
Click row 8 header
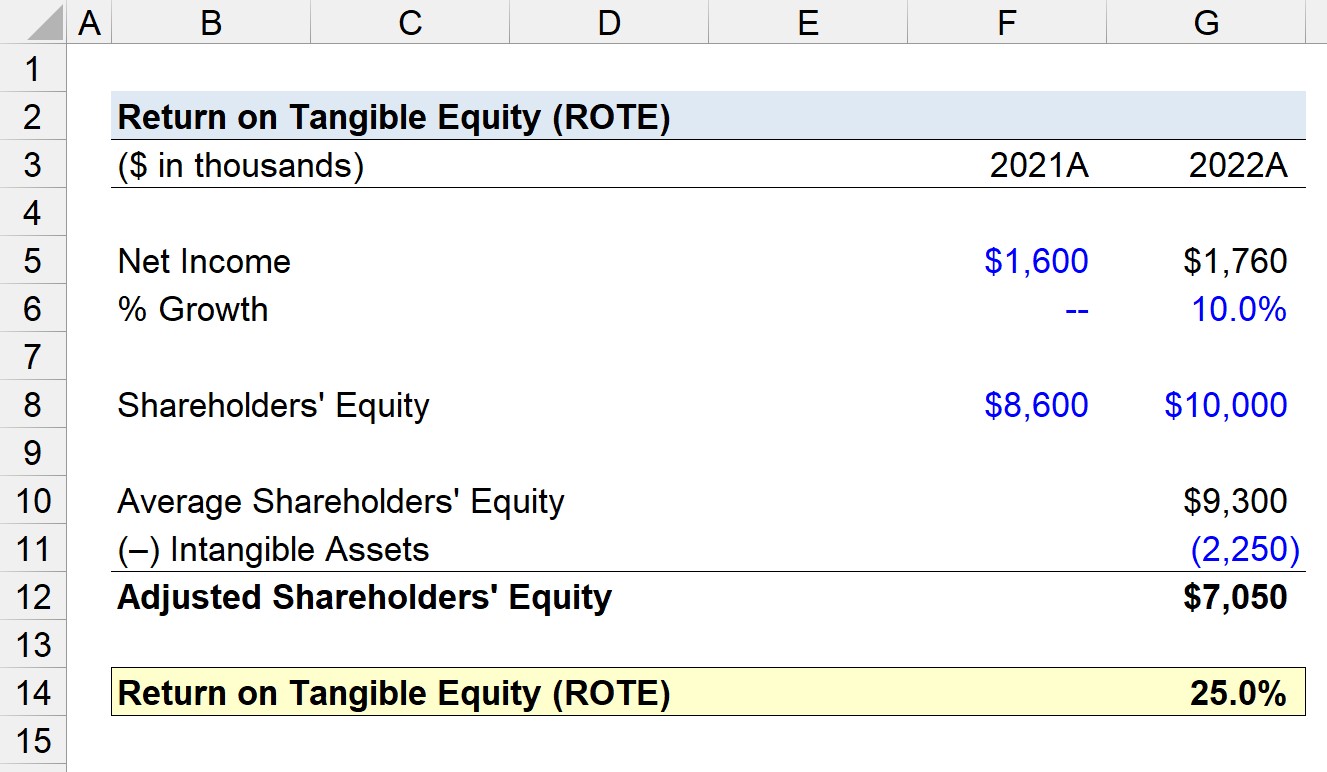[x=33, y=405]
